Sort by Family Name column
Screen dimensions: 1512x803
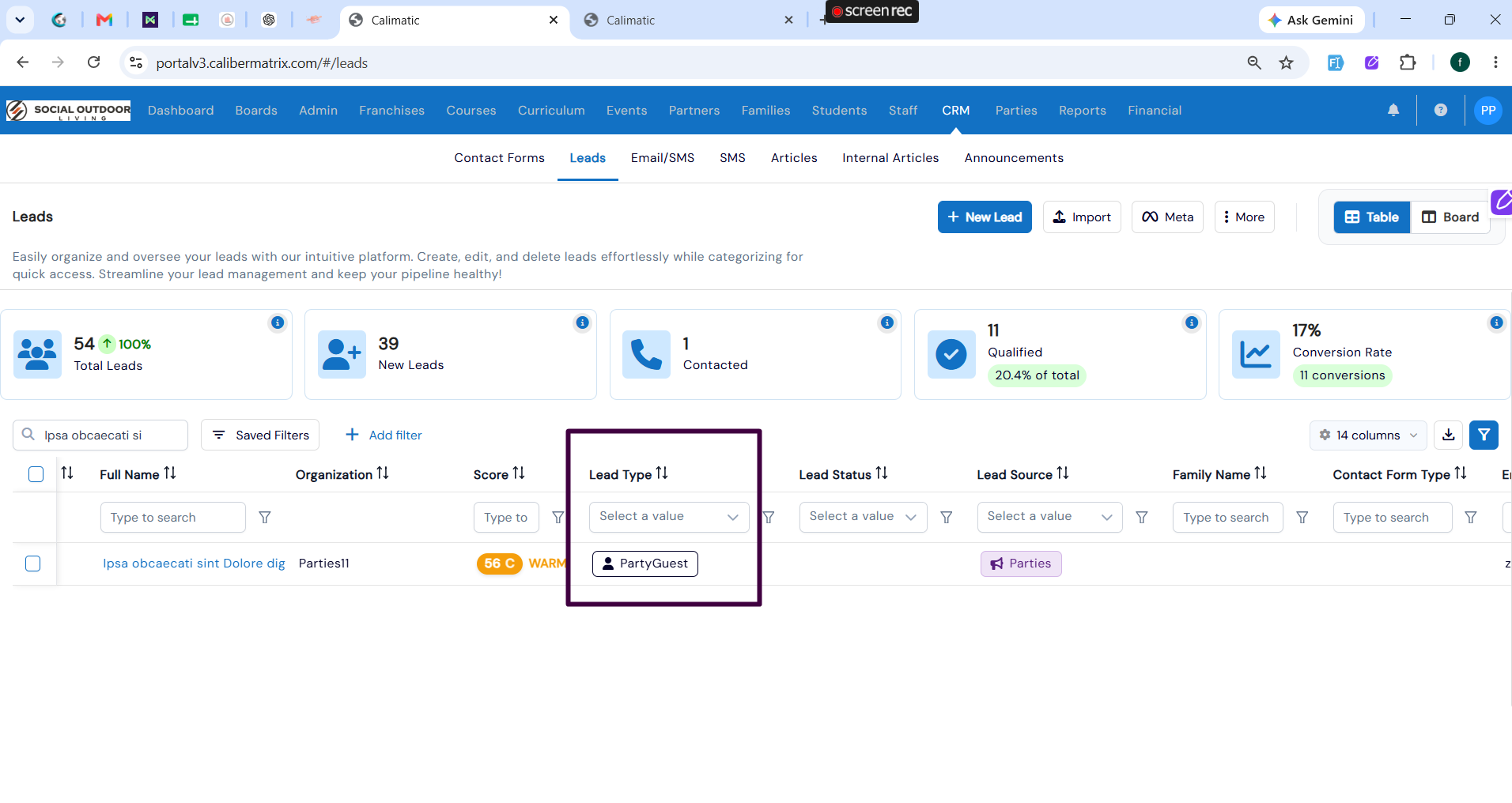[1261, 473]
